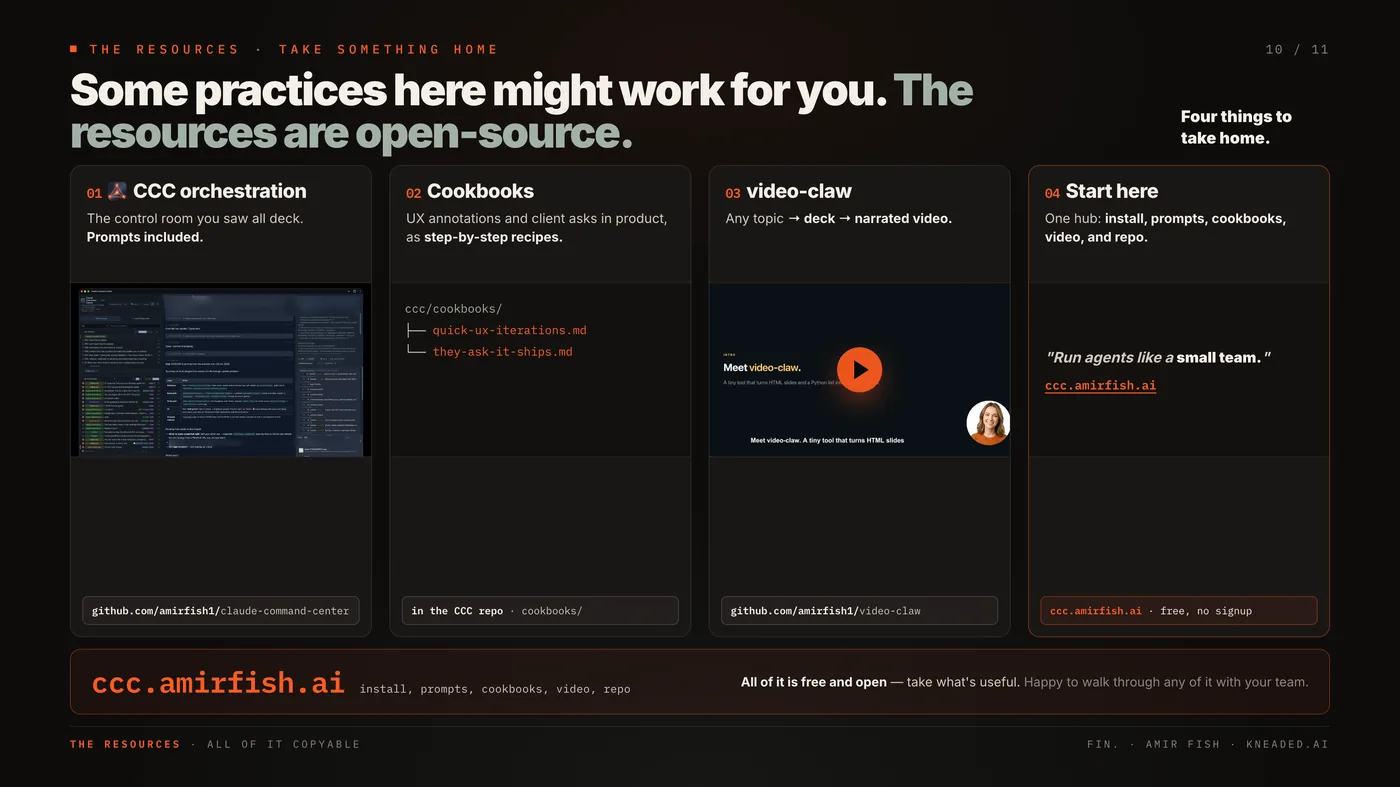This screenshot has width=1400, height=787.
Task: Click the 'Cookbooks' card title
Action: (x=480, y=191)
